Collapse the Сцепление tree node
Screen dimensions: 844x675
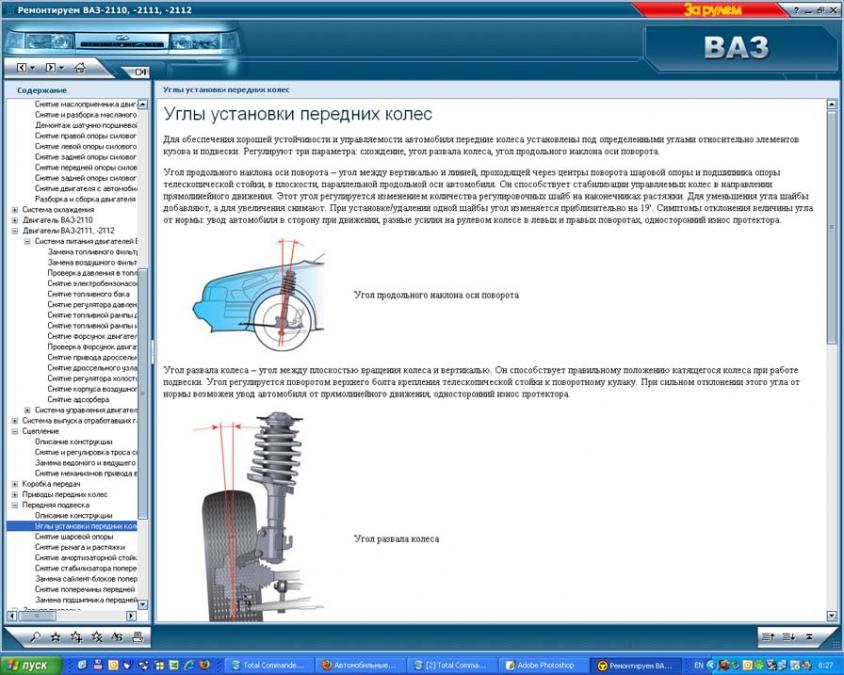pyautogui.click(x=15, y=431)
